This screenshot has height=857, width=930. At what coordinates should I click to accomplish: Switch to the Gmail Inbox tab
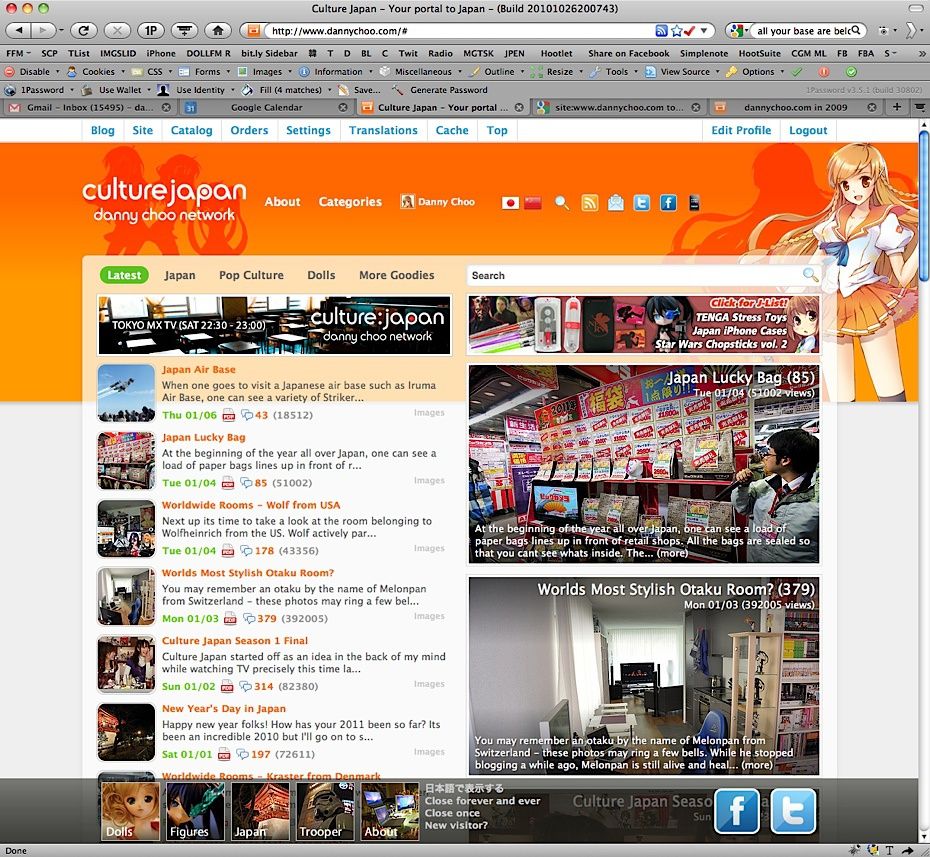89,107
